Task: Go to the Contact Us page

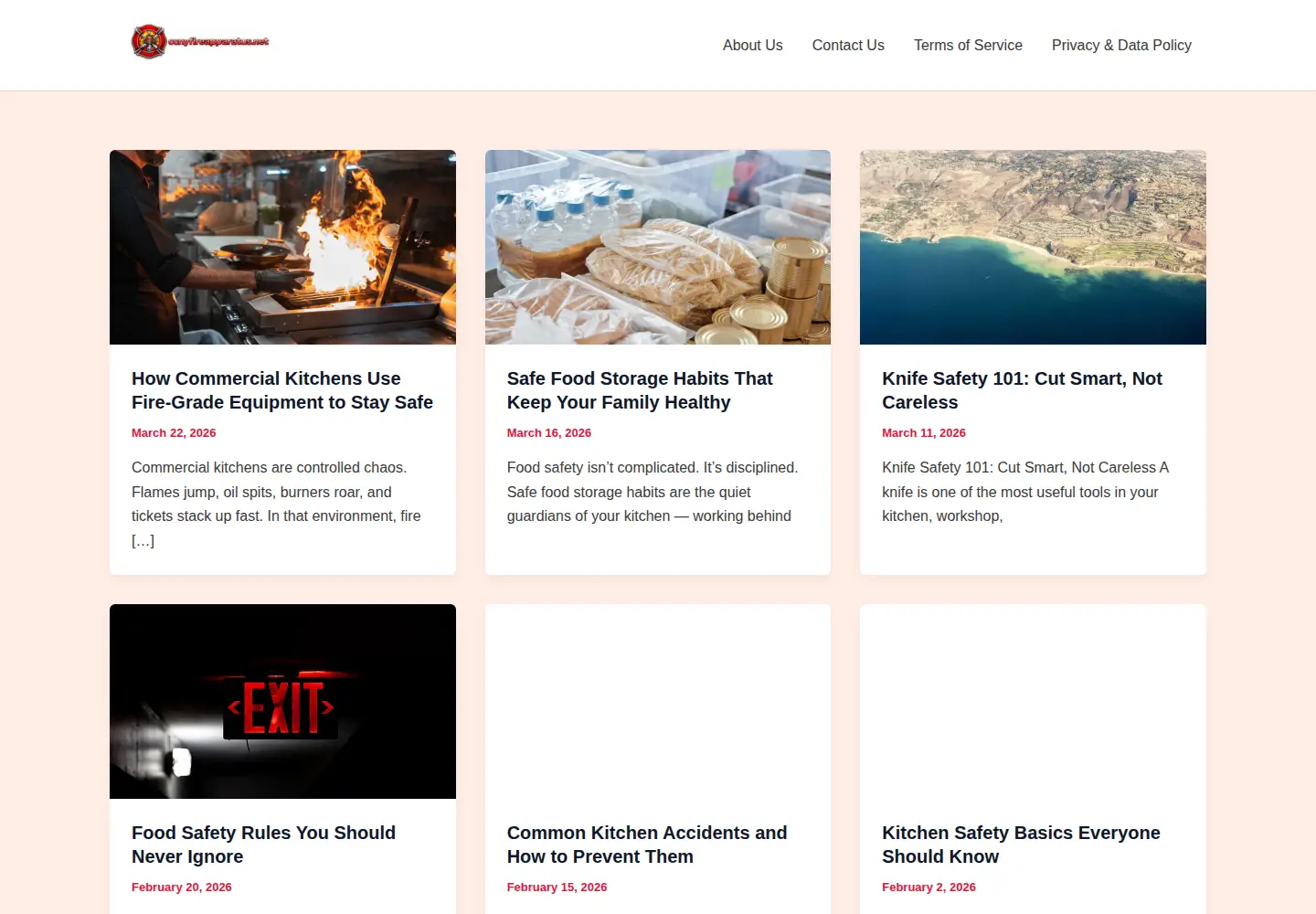Action: [x=848, y=45]
